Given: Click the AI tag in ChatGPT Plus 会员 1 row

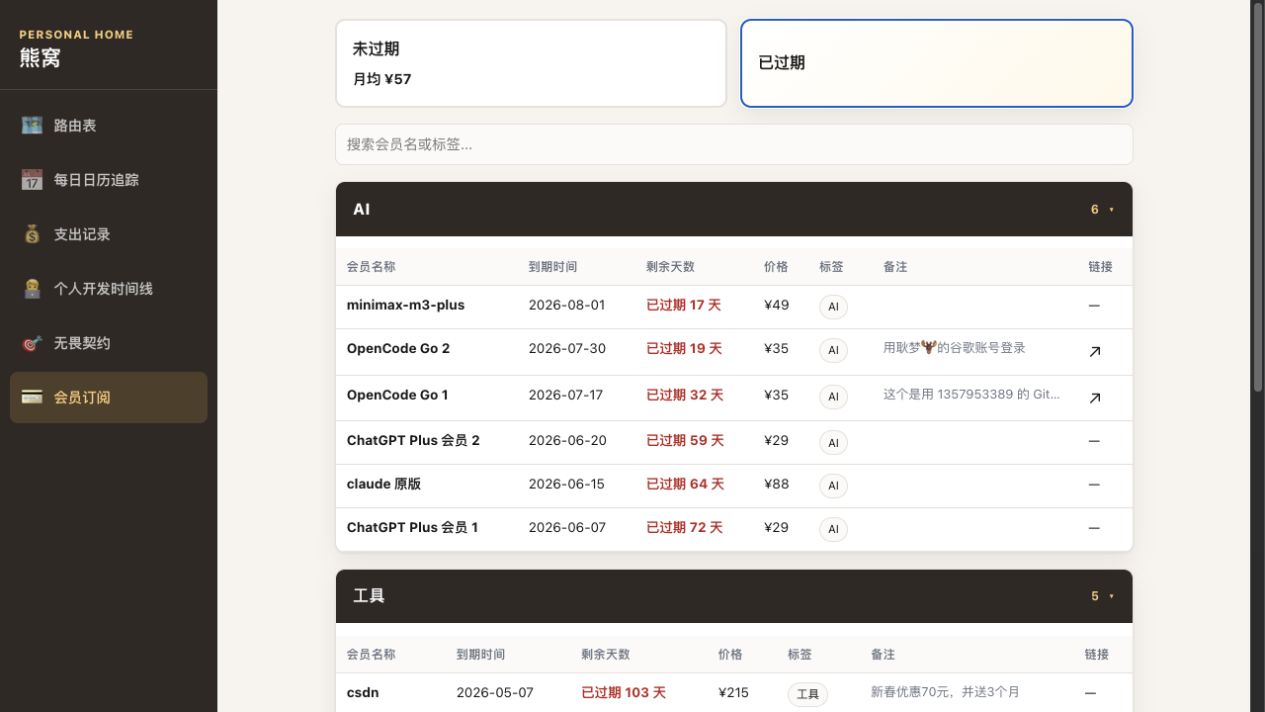Looking at the screenshot, I should coord(833,529).
